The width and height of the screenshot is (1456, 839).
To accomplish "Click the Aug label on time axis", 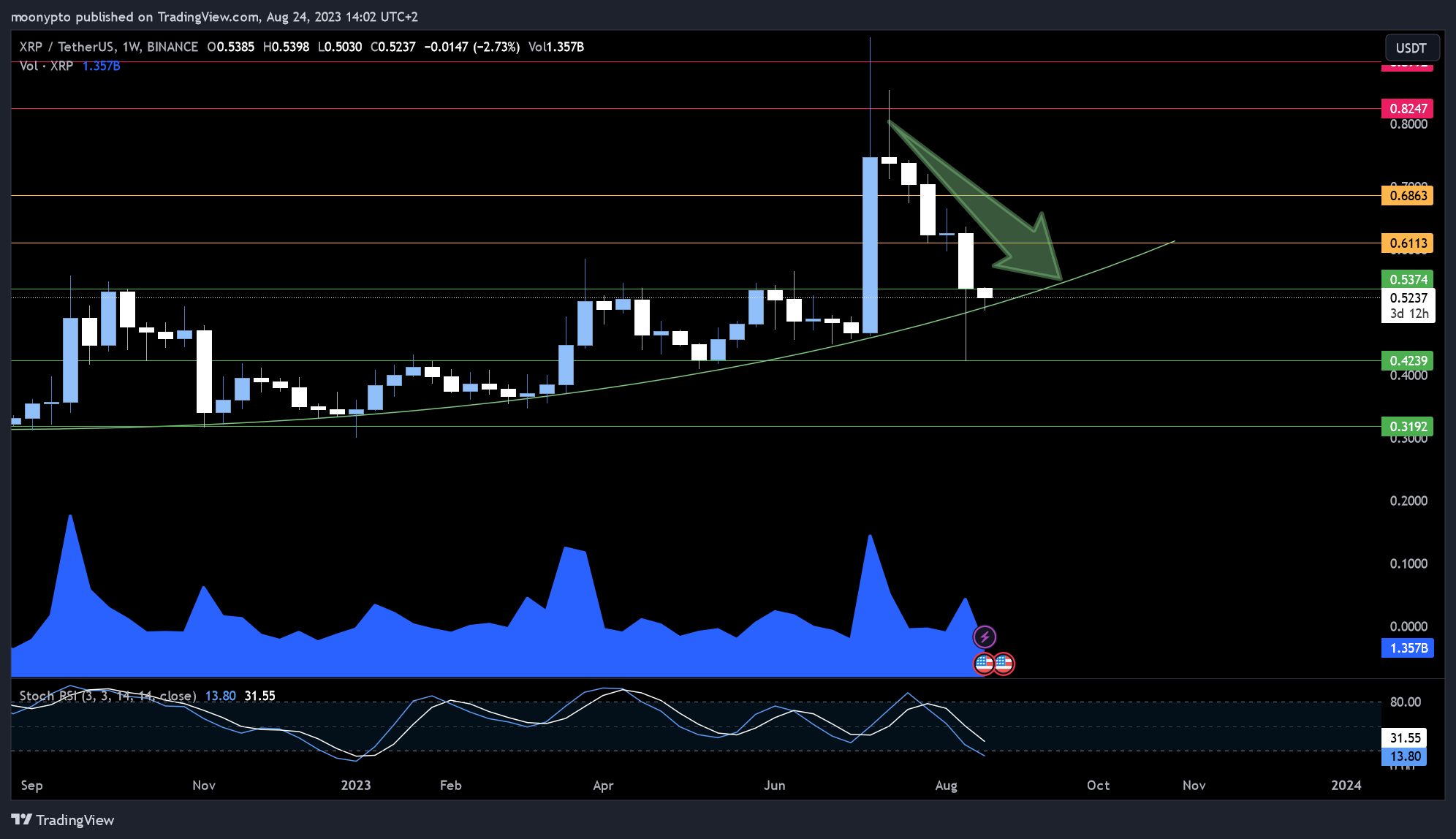I will pyautogui.click(x=946, y=785).
